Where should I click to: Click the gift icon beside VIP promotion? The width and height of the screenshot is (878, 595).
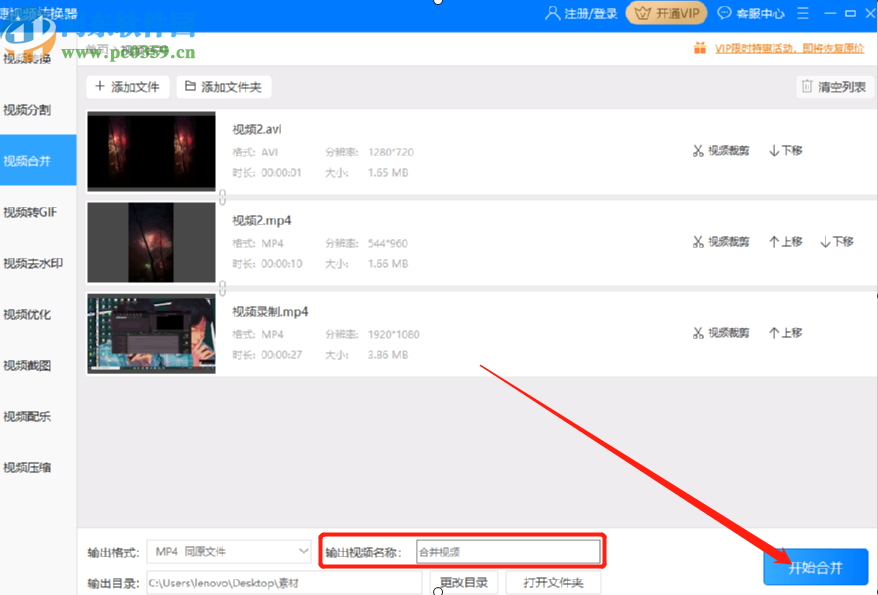coord(700,48)
